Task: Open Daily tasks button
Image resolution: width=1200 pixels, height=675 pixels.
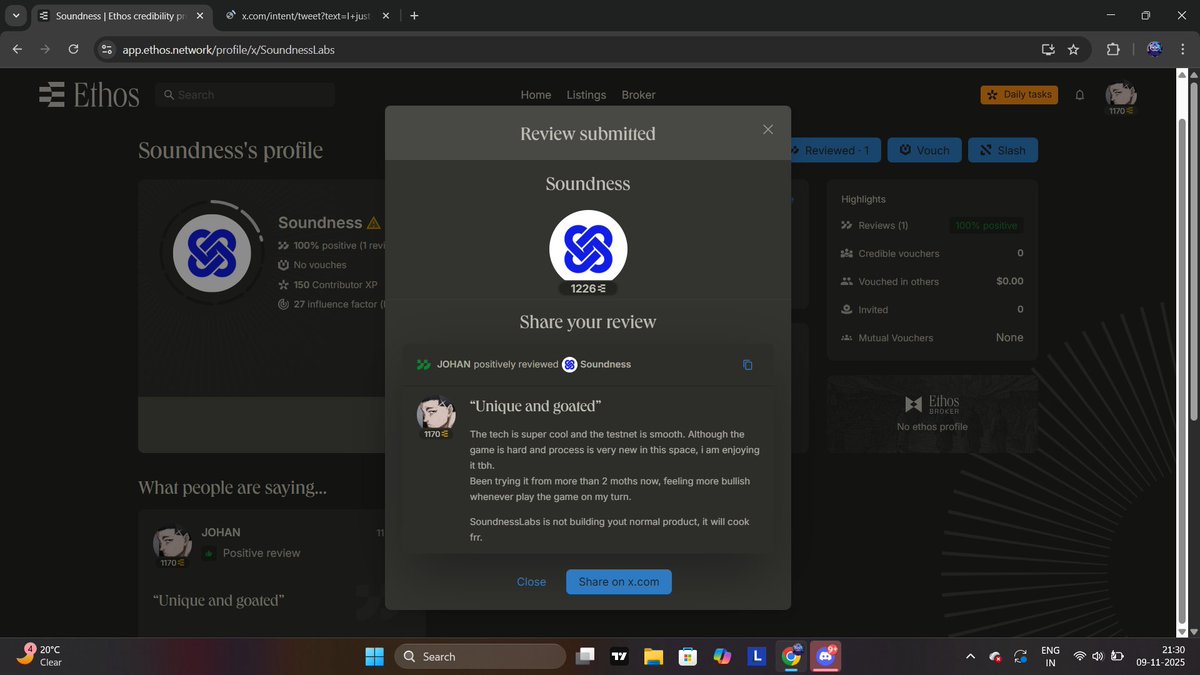Action: 1019,94
